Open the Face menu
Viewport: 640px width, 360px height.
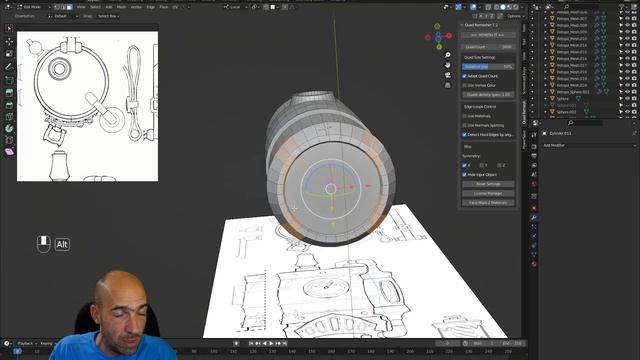coord(164,7)
